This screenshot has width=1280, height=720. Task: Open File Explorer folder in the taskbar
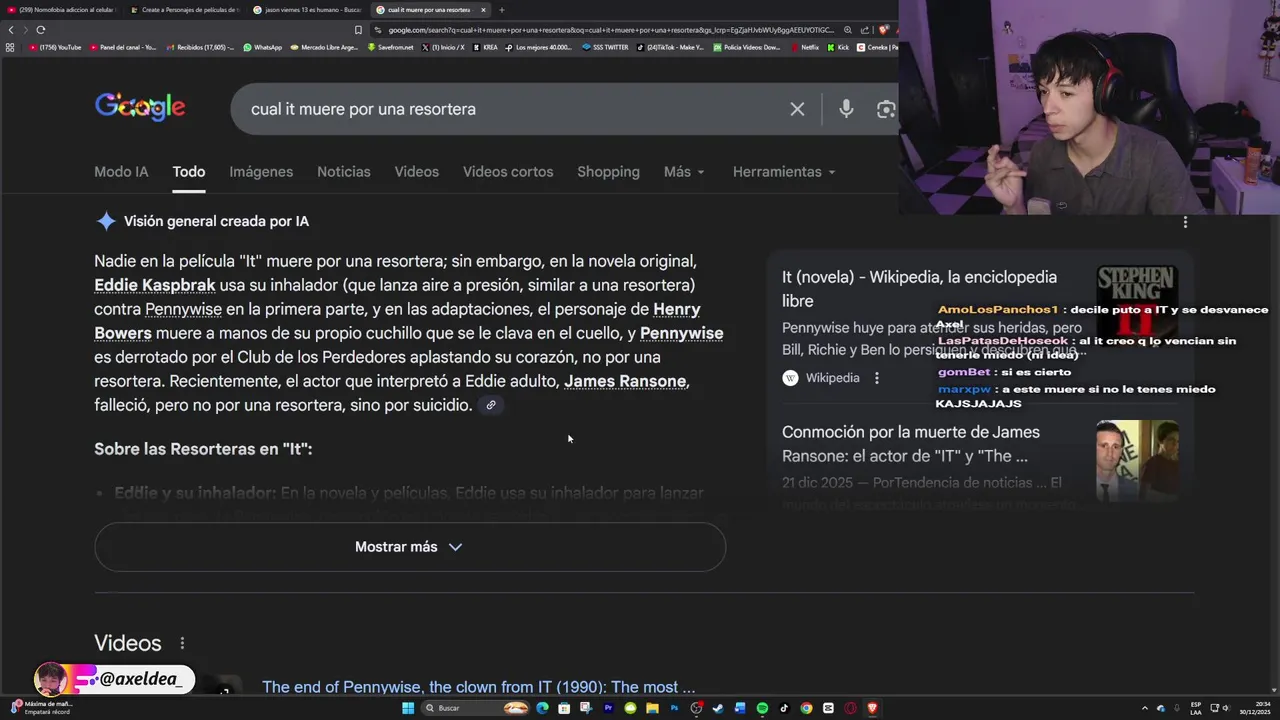pos(652,708)
